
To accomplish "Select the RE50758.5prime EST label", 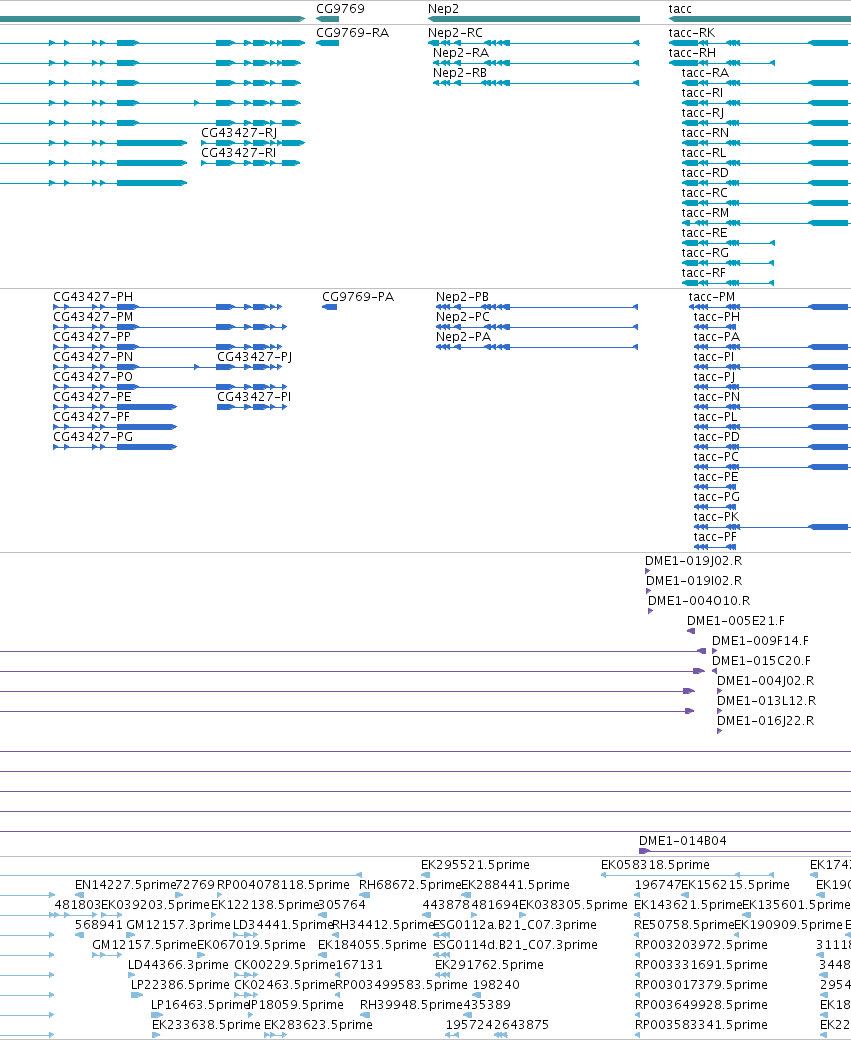I will tap(684, 924).
